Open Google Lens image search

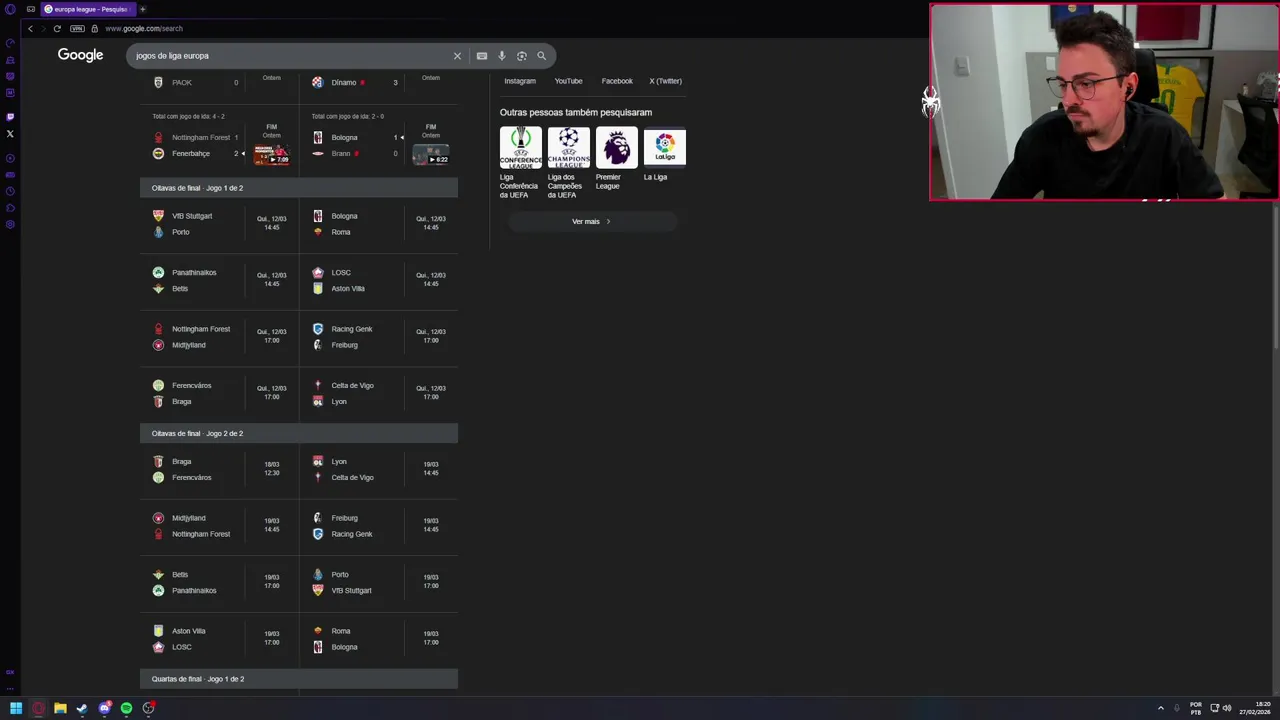click(x=521, y=56)
